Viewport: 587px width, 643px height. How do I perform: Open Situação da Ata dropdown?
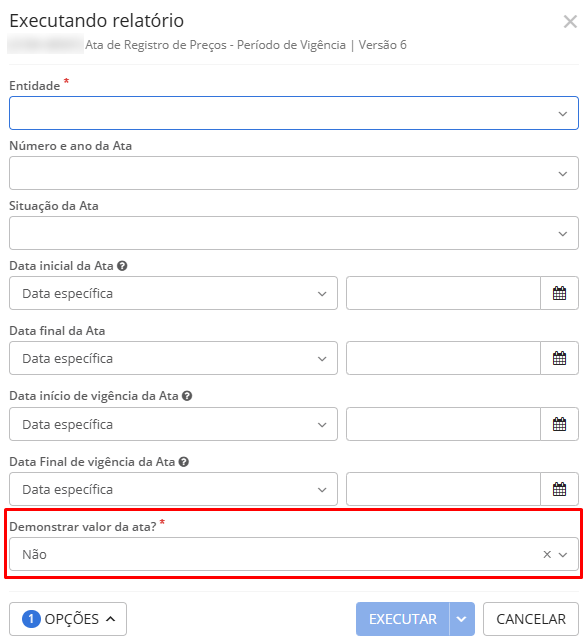pyautogui.click(x=294, y=233)
